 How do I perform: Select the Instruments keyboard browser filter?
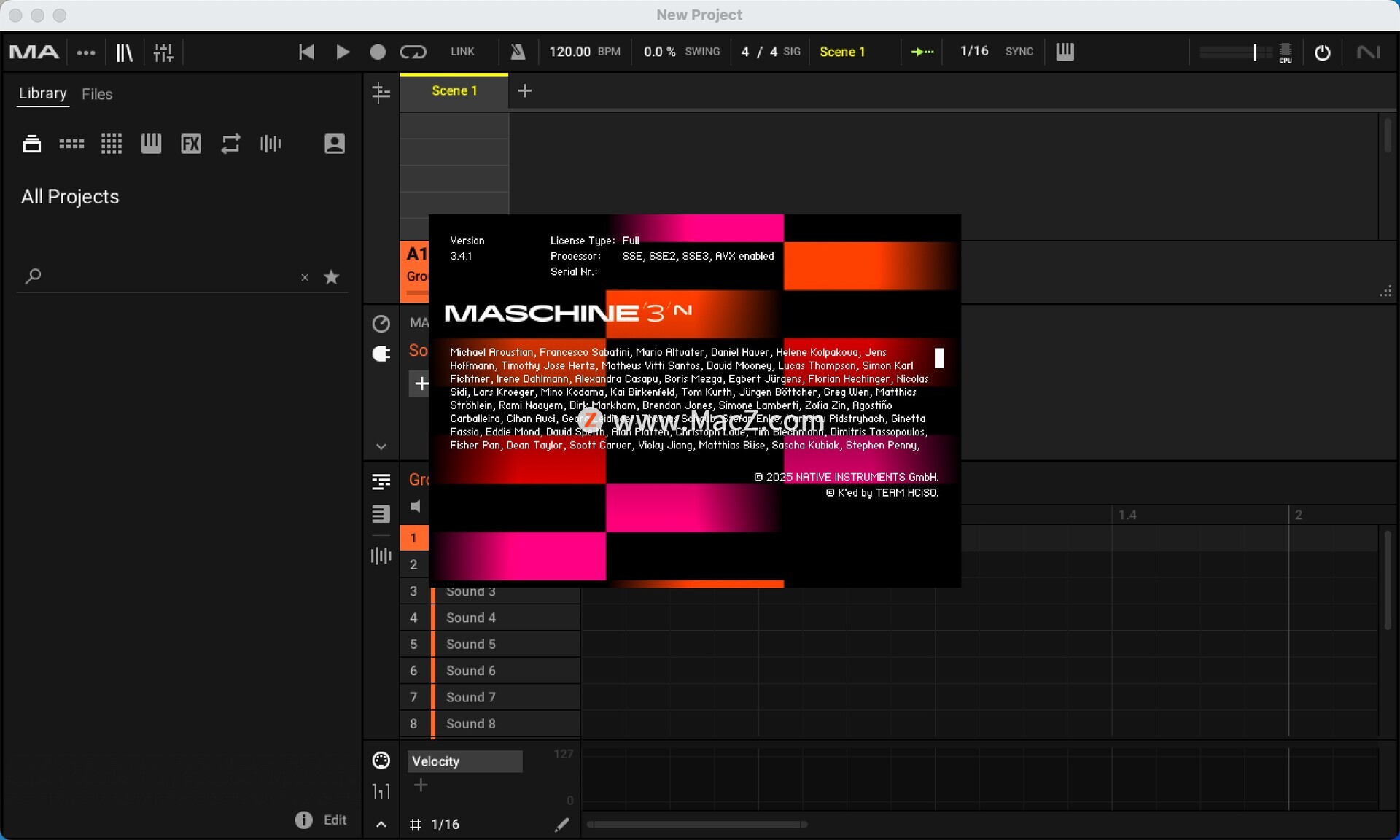point(151,144)
